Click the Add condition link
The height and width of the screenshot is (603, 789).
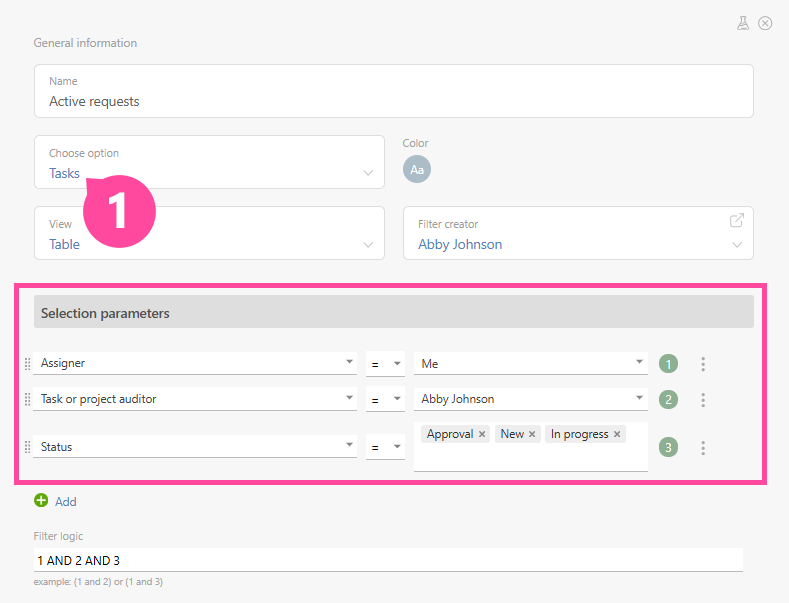(x=65, y=502)
